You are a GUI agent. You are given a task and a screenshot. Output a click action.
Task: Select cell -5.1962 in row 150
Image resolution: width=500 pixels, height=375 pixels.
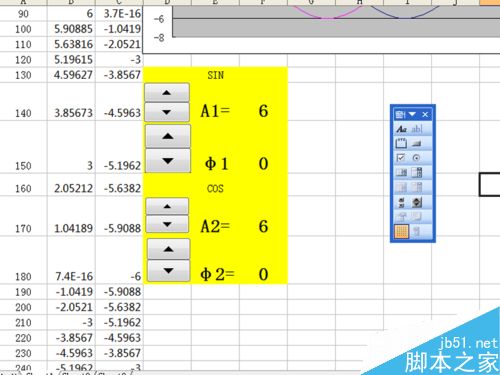pos(119,147)
